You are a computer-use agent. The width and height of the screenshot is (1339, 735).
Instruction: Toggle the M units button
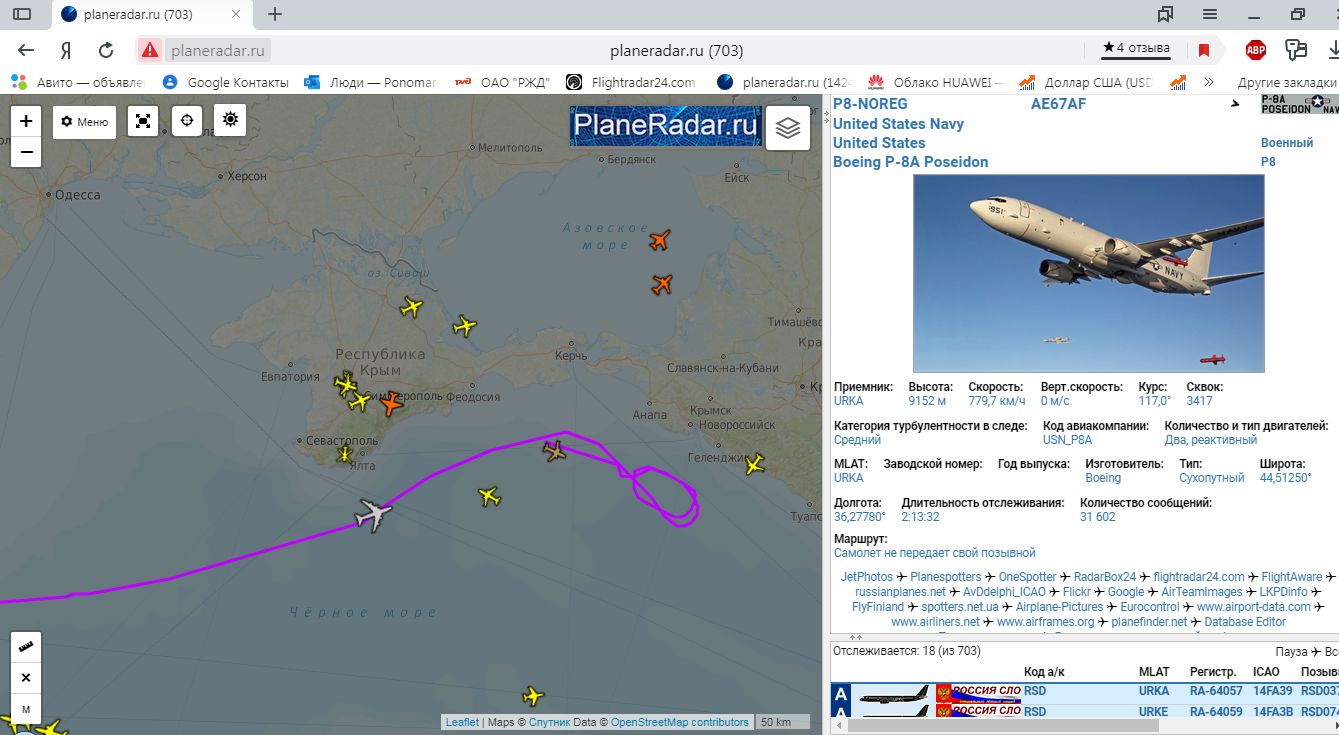click(x=26, y=709)
